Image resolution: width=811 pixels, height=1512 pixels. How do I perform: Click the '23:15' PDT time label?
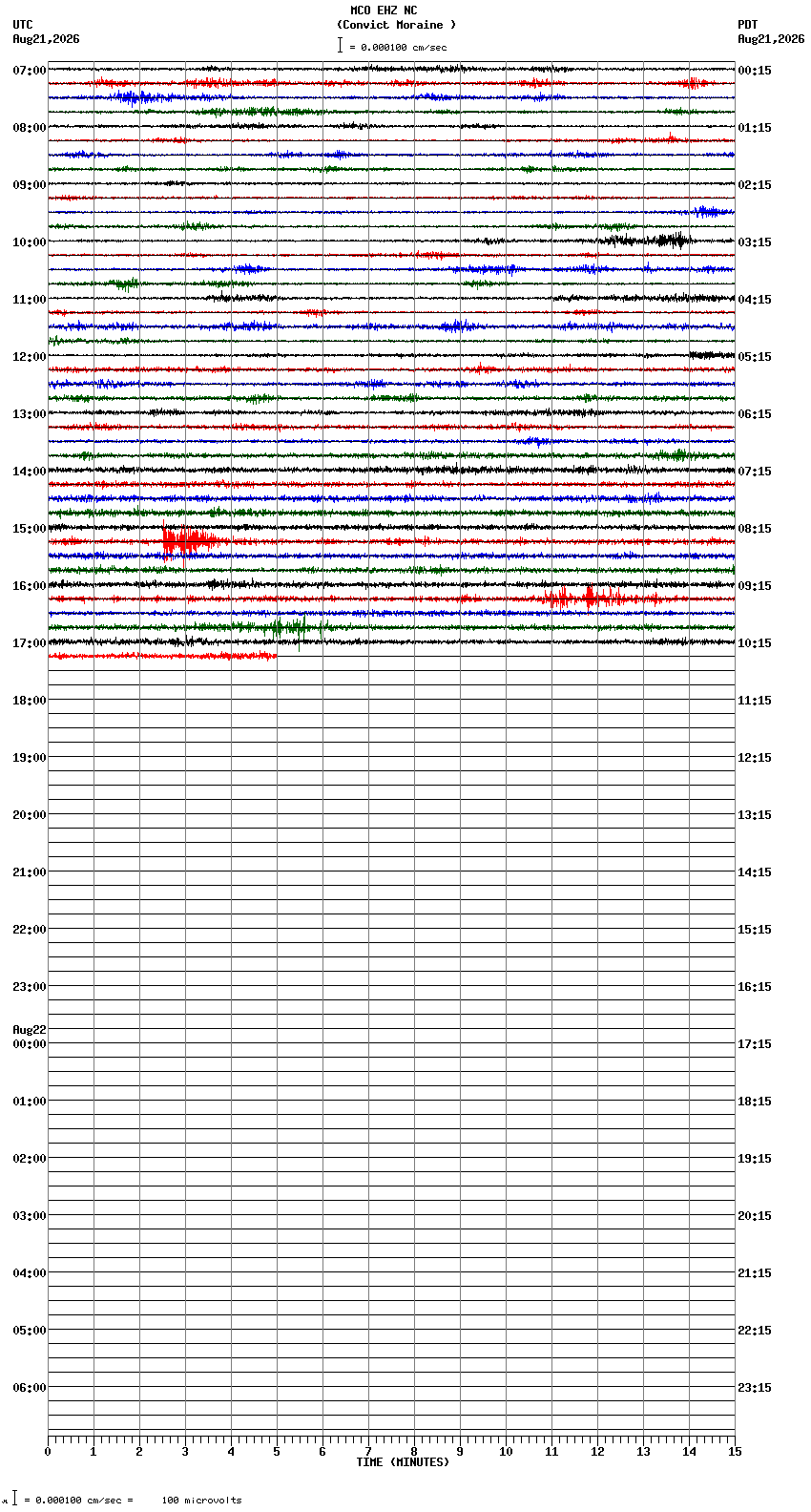coord(755,1388)
